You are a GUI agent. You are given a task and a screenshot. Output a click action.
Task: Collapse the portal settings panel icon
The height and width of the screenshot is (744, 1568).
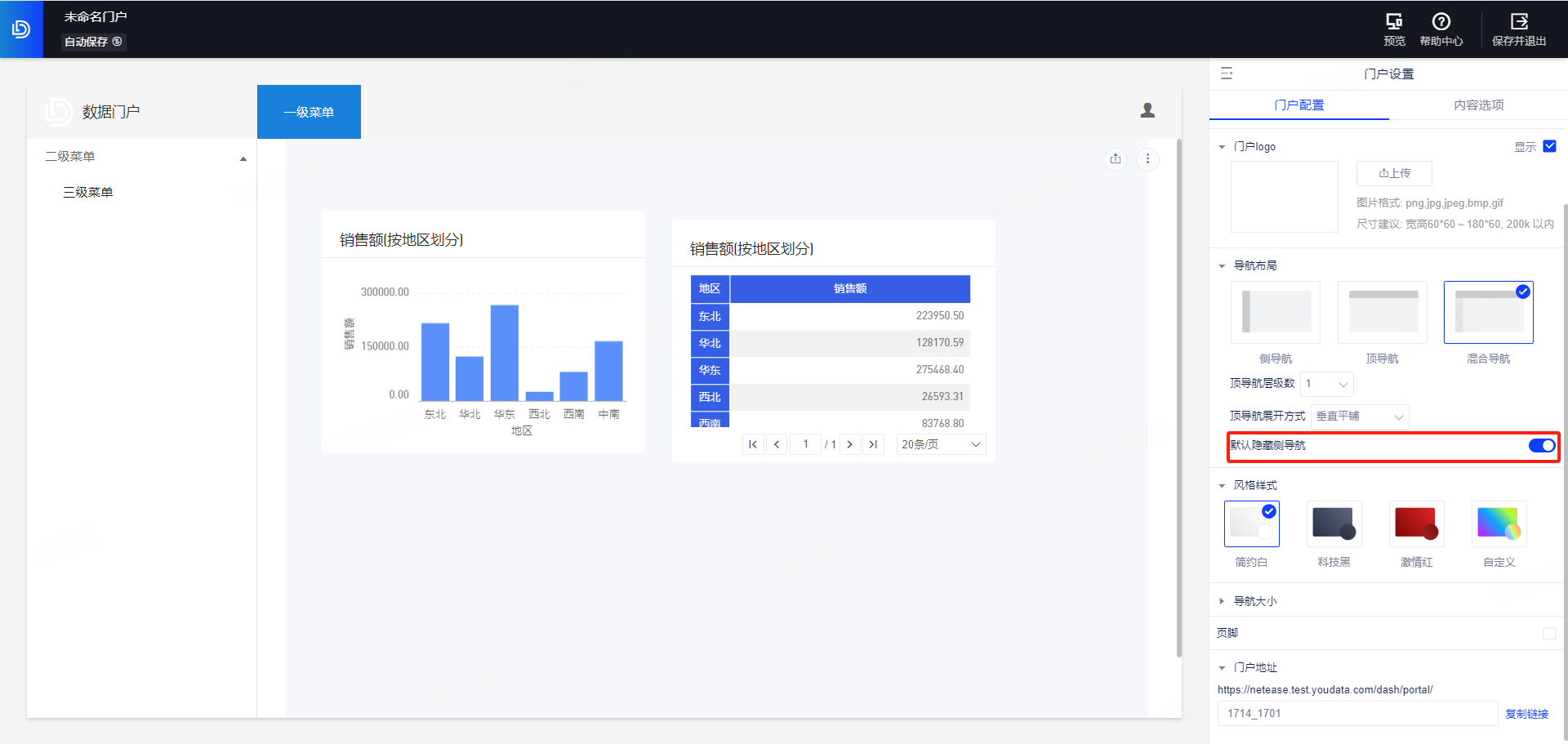coord(1227,74)
